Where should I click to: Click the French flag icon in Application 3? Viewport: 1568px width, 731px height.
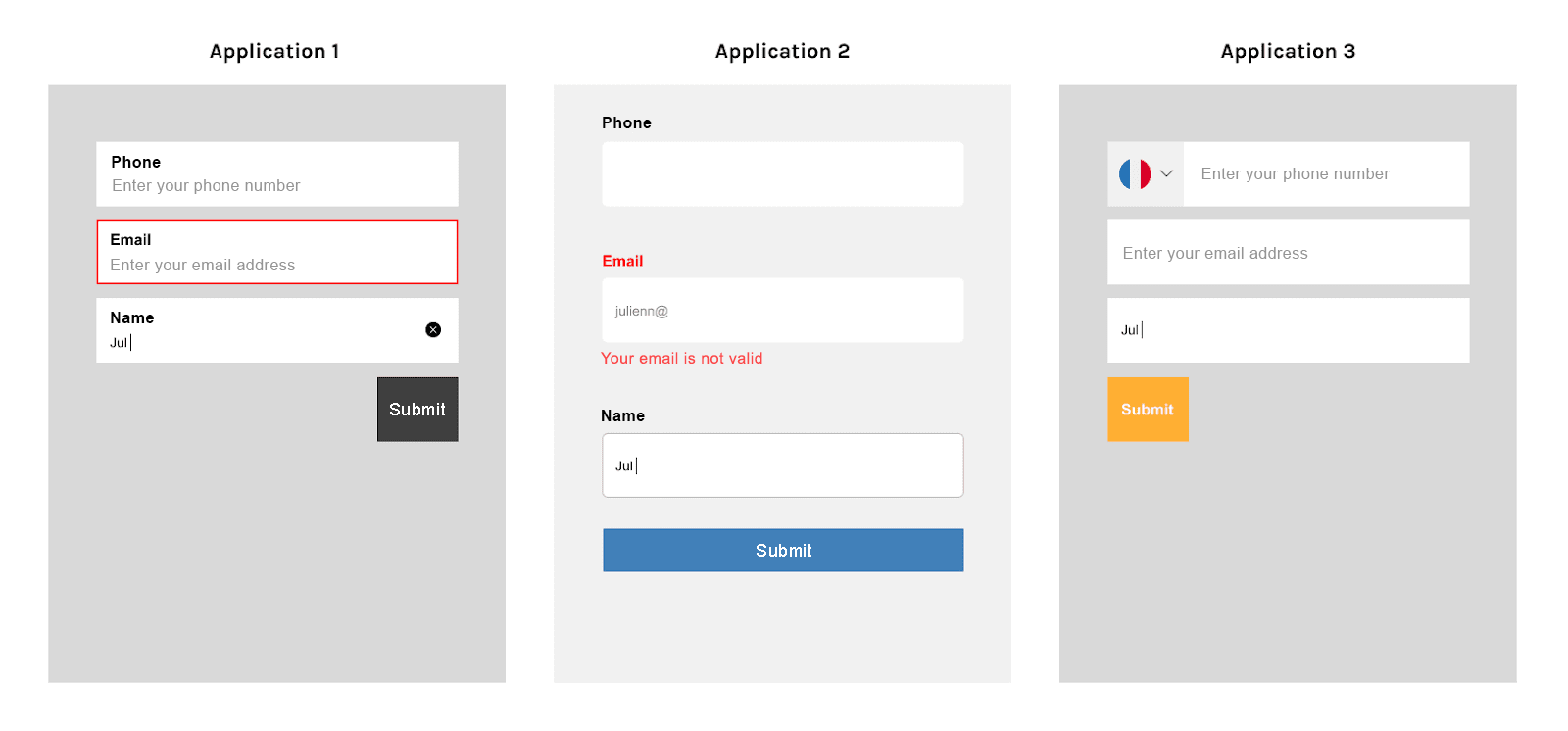tap(1135, 174)
